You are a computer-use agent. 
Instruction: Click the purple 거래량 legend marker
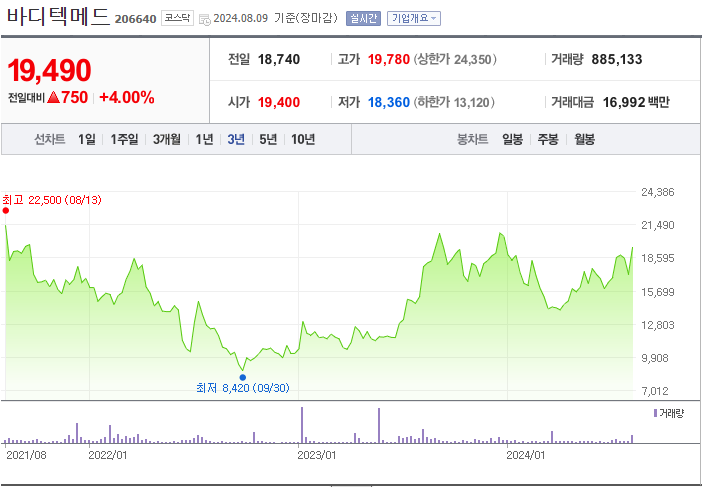point(655,413)
